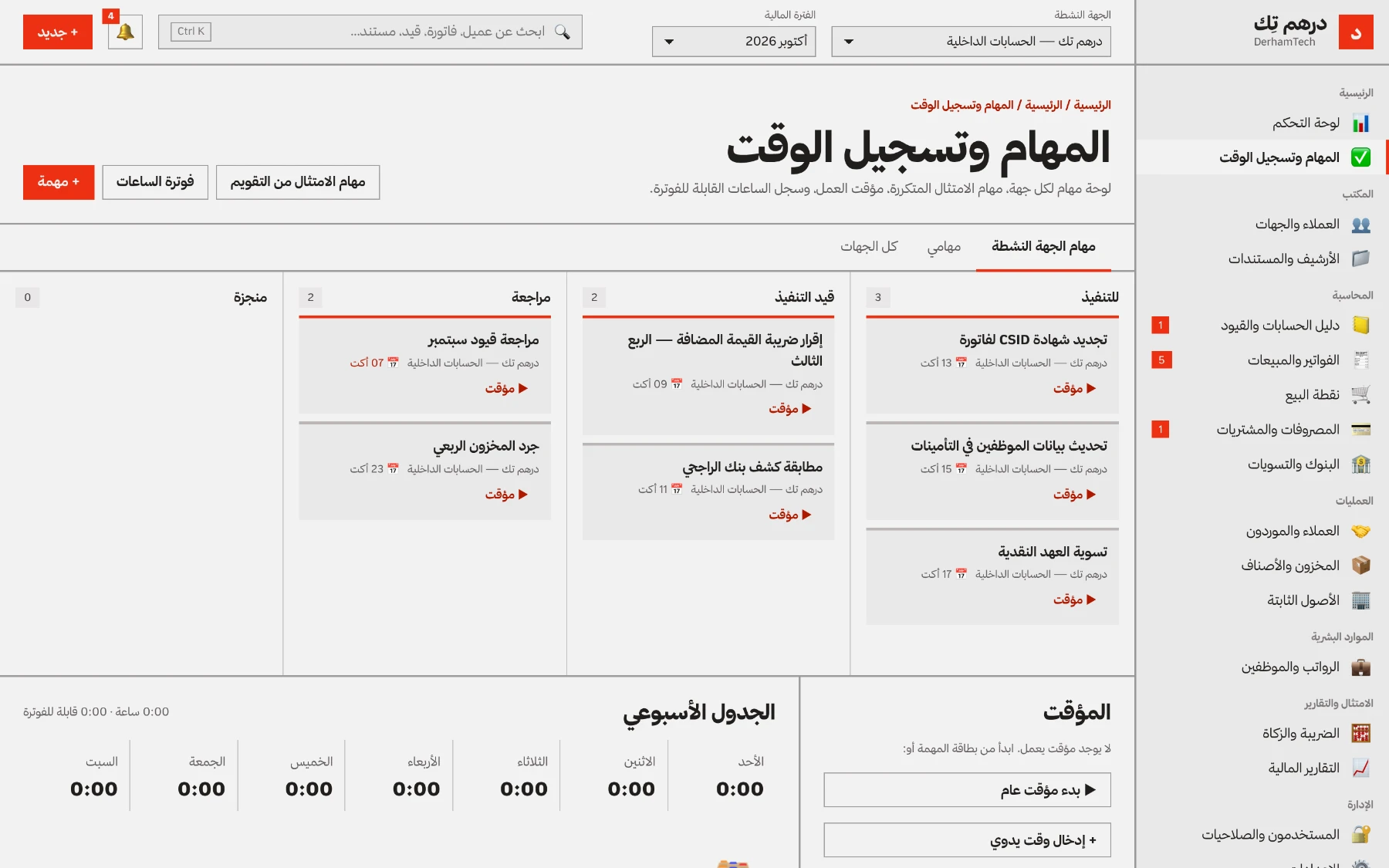Screen dimensions: 1389x868
Task: Switch to the مهامي tab
Action: tap(944, 246)
